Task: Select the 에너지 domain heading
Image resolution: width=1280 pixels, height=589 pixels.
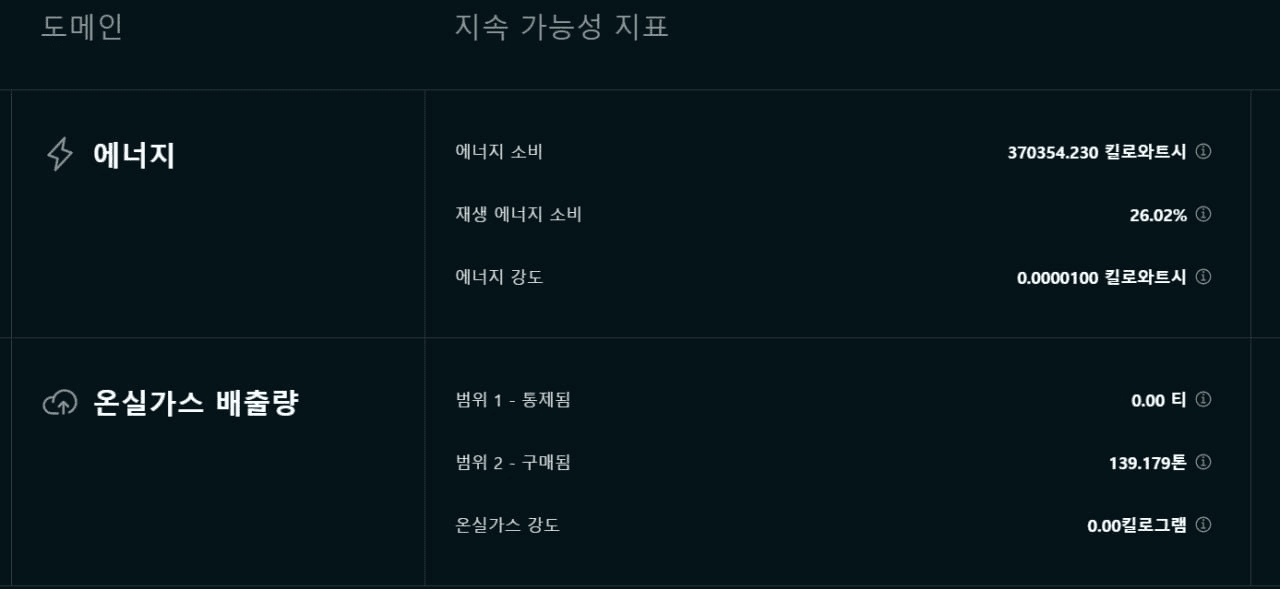Action: (x=134, y=155)
